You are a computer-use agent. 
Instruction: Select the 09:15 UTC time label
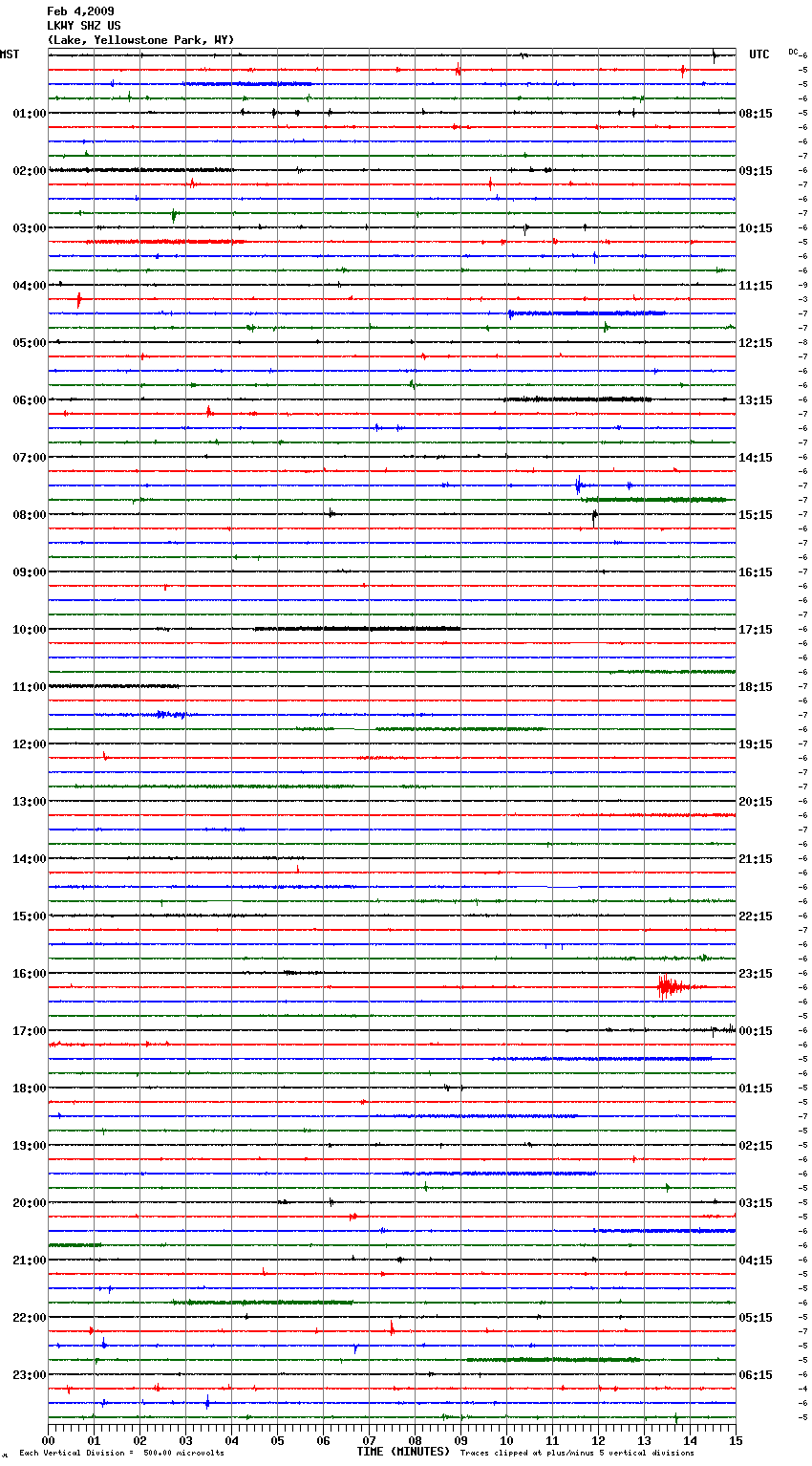[x=756, y=171]
